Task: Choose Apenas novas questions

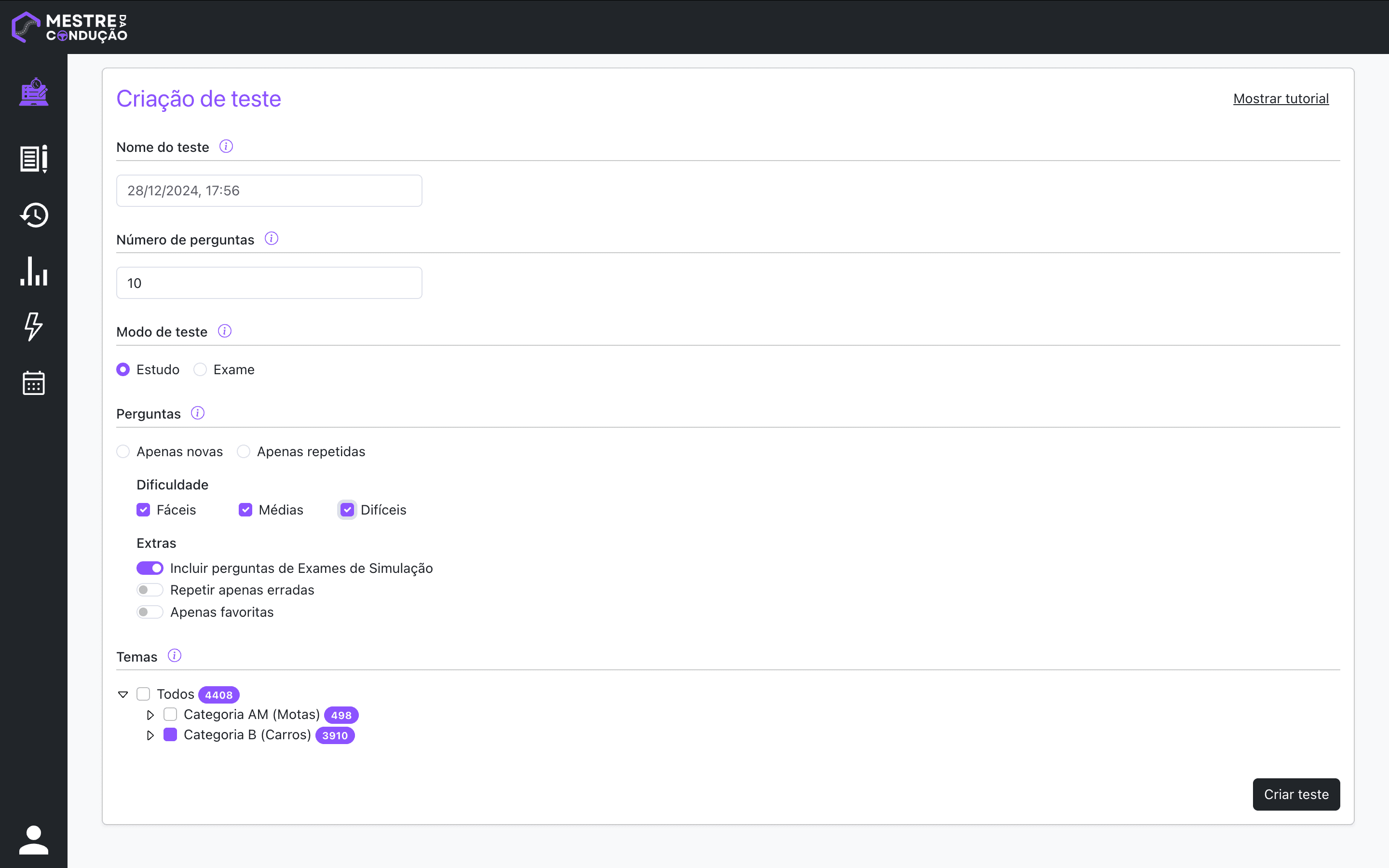Action: [123, 451]
